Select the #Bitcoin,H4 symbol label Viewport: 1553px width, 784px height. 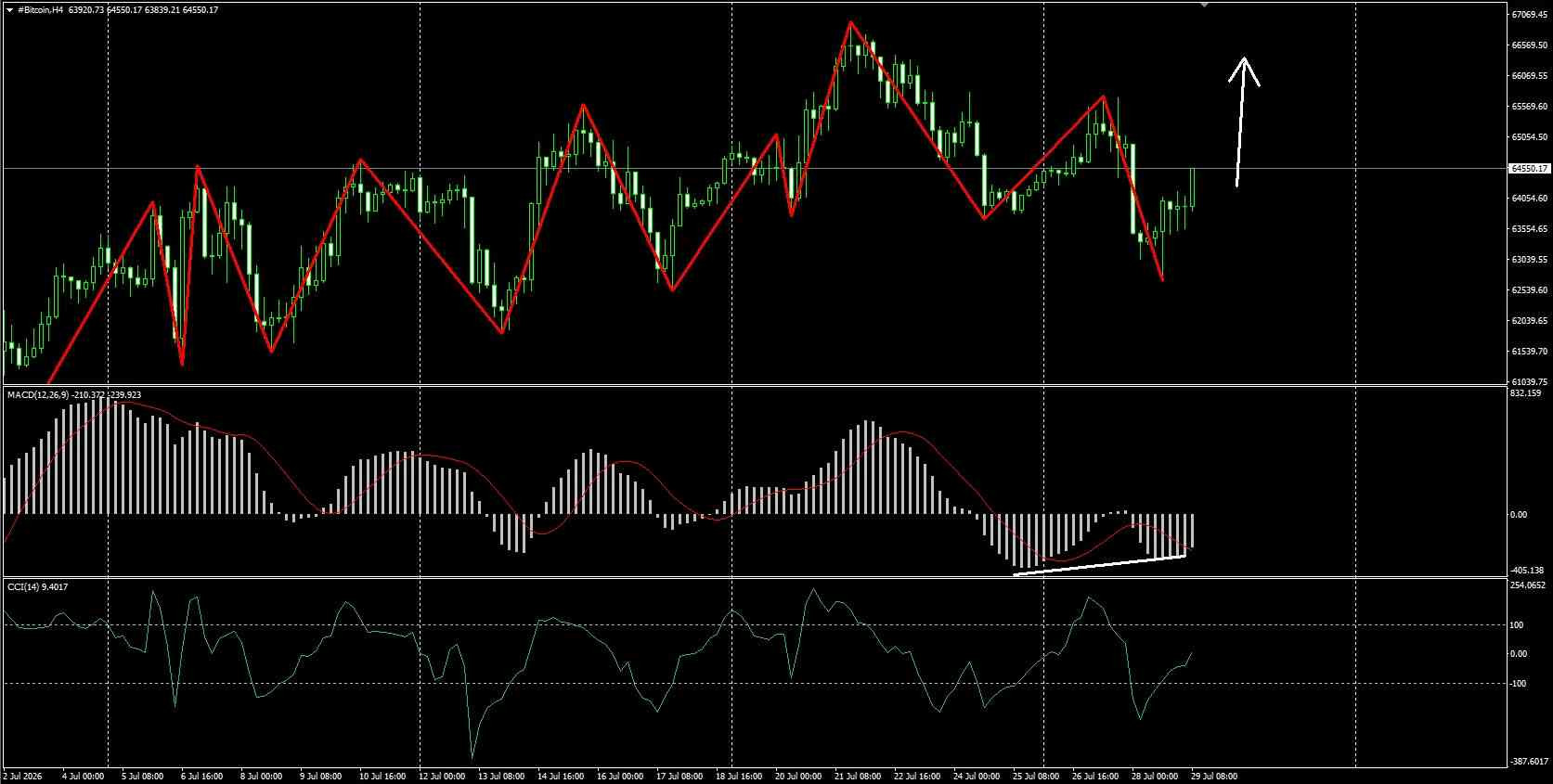click(41, 9)
